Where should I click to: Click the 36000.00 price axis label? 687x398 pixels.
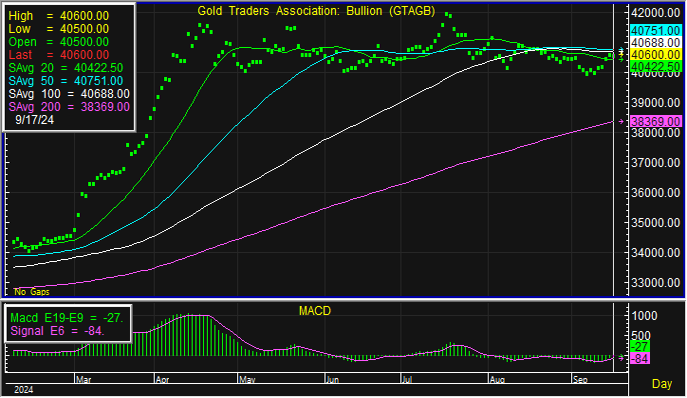tap(655, 192)
